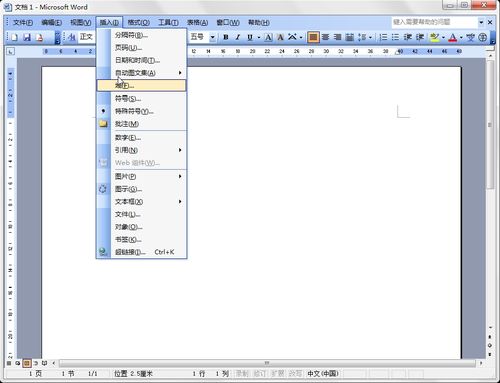Expand the 引用(N) submenu
Screen dimensions: 500x383
[x=142, y=150]
